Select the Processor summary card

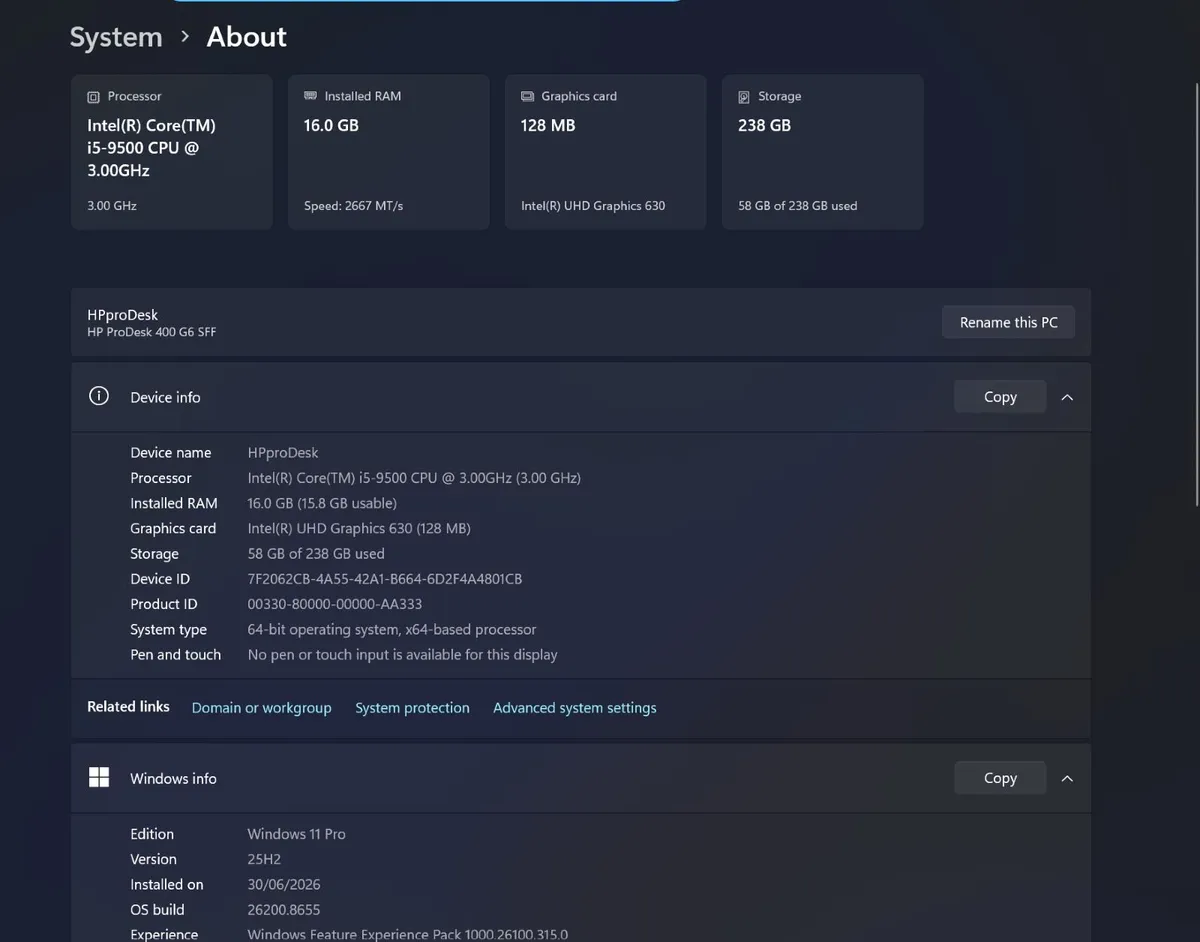coord(172,152)
